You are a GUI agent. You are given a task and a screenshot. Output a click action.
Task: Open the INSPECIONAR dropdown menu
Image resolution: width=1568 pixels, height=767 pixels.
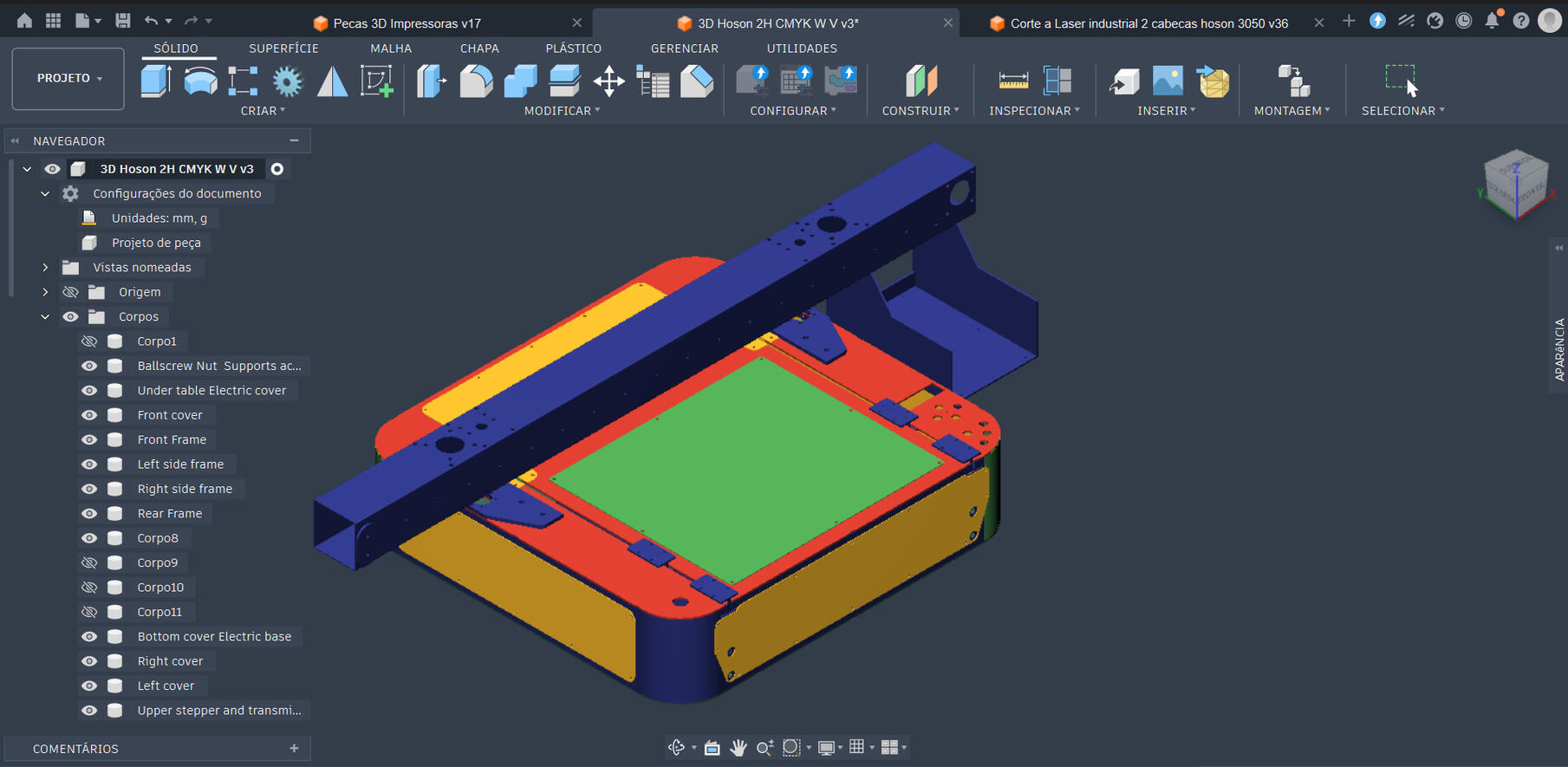[1034, 111]
